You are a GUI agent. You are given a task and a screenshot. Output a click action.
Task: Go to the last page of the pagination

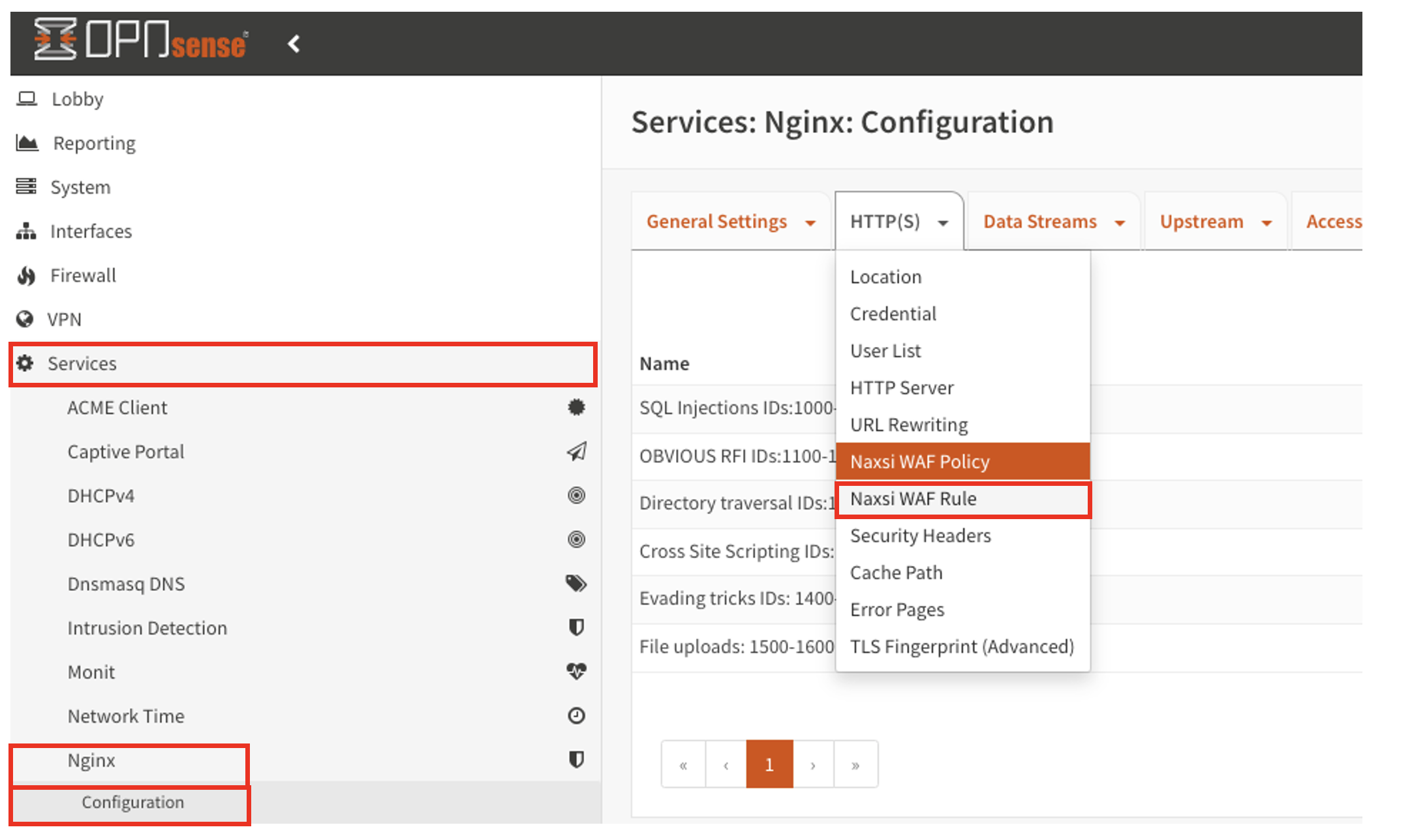click(x=855, y=764)
